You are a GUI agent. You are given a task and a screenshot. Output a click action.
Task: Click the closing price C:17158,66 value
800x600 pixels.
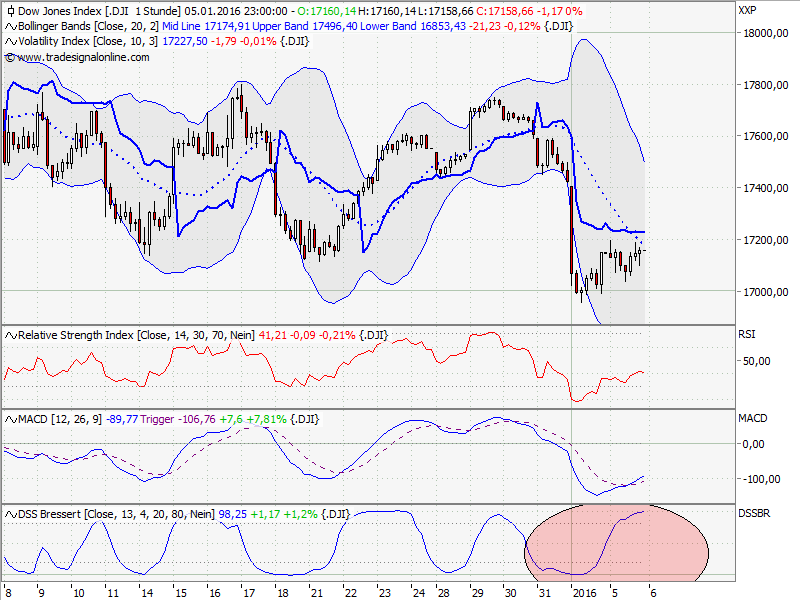click(x=505, y=11)
